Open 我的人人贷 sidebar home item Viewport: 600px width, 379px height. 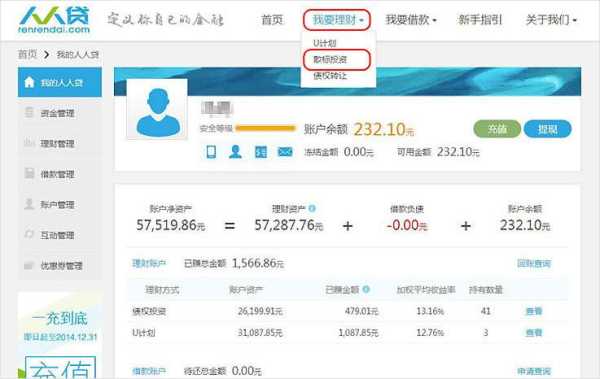pyautogui.click(x=60, y=82)
